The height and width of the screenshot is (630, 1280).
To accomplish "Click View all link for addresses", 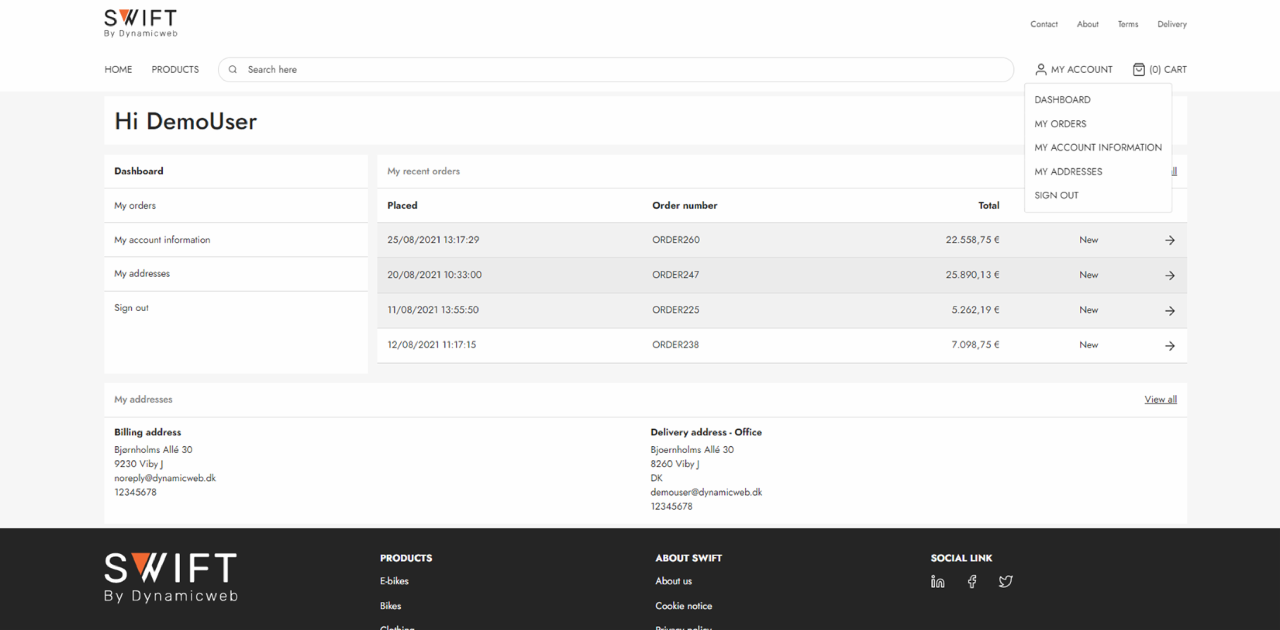I will coord(1160,400).
